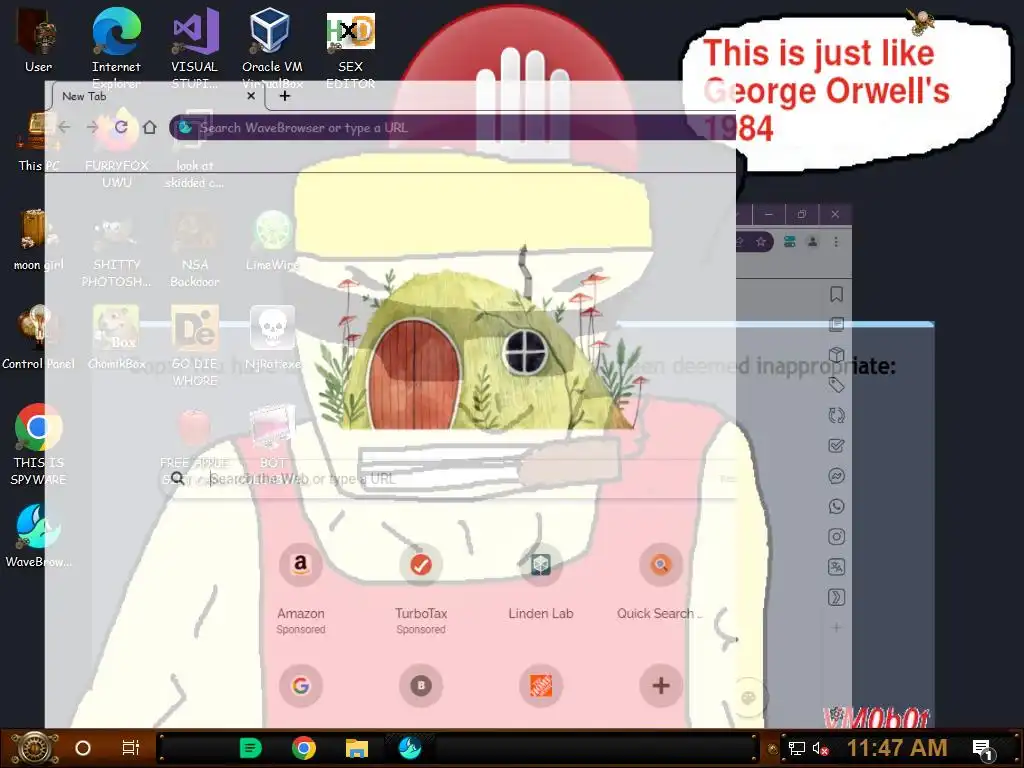Open This PC desktop icon
Viewport: 1024px width, 768px height.
pos(38,140)
